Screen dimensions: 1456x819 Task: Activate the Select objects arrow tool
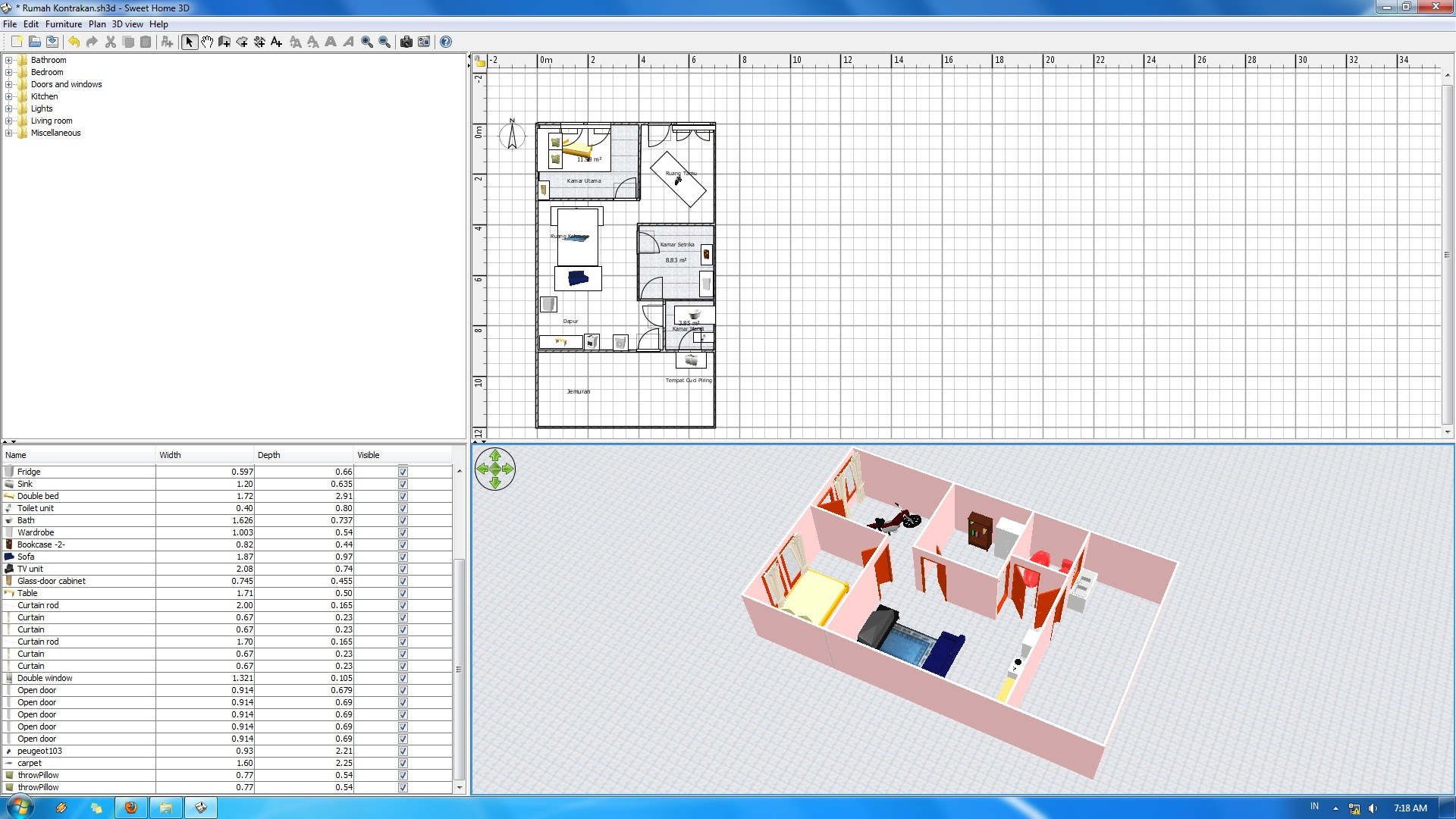click(190, 42)
